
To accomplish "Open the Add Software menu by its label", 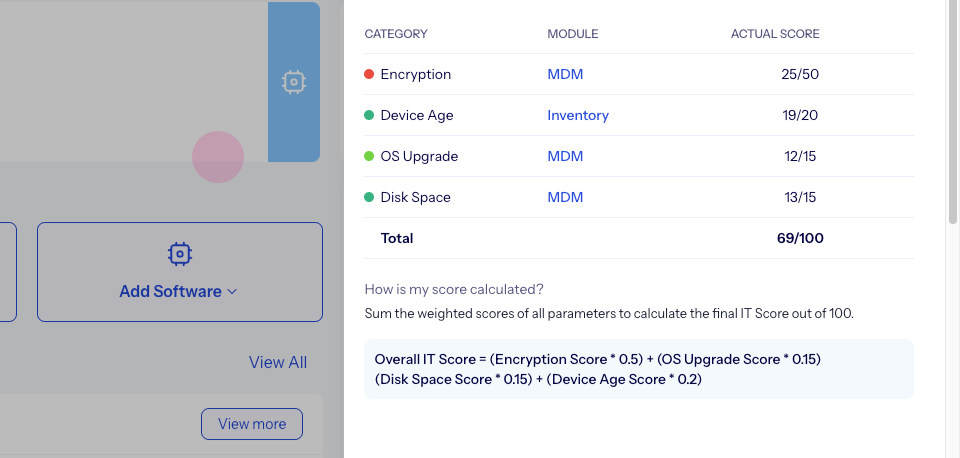I will pos(170,292).
